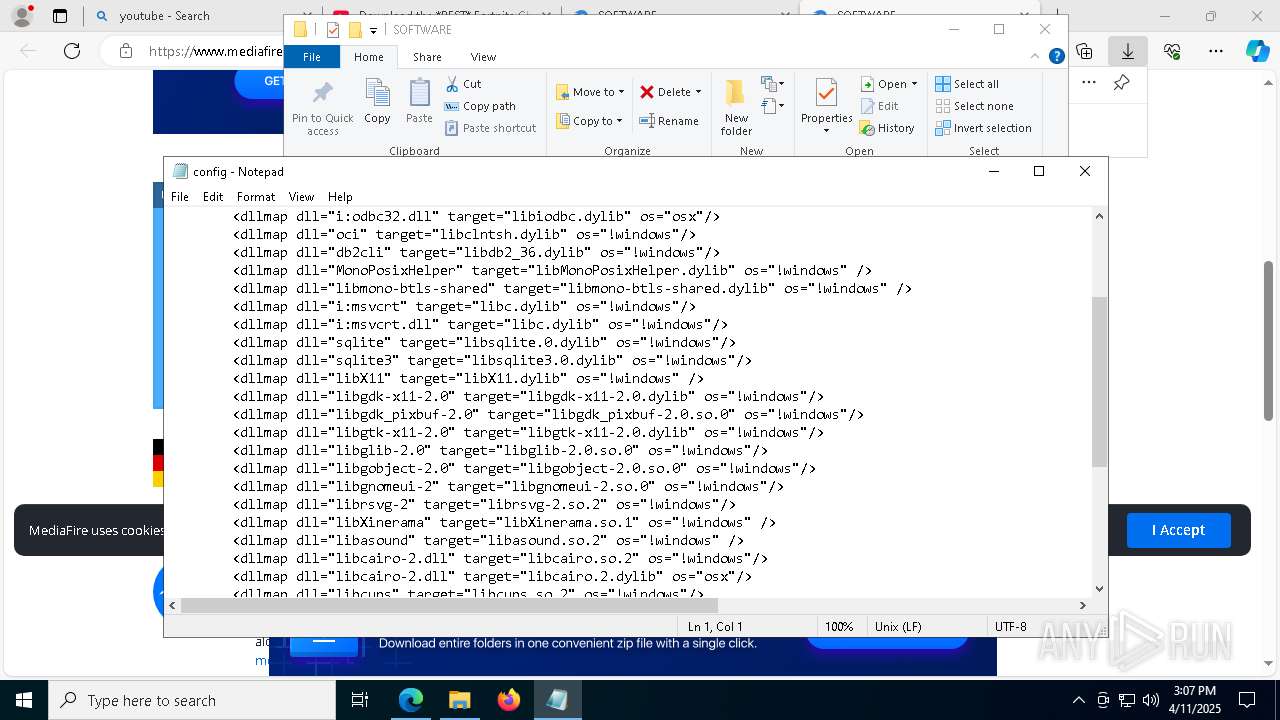Screen dimensions: 1280x720
Task: Open Explorer File tab
Action: tap(312, 57)
